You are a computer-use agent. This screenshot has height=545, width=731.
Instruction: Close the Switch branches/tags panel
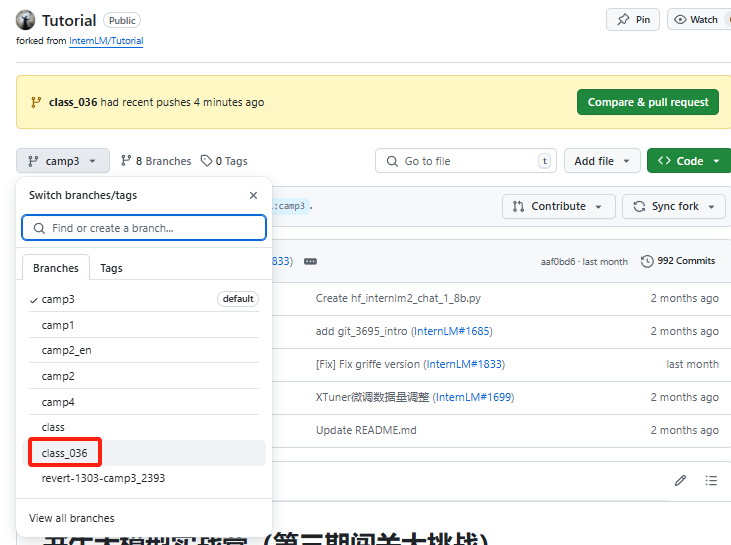(253, 195)
